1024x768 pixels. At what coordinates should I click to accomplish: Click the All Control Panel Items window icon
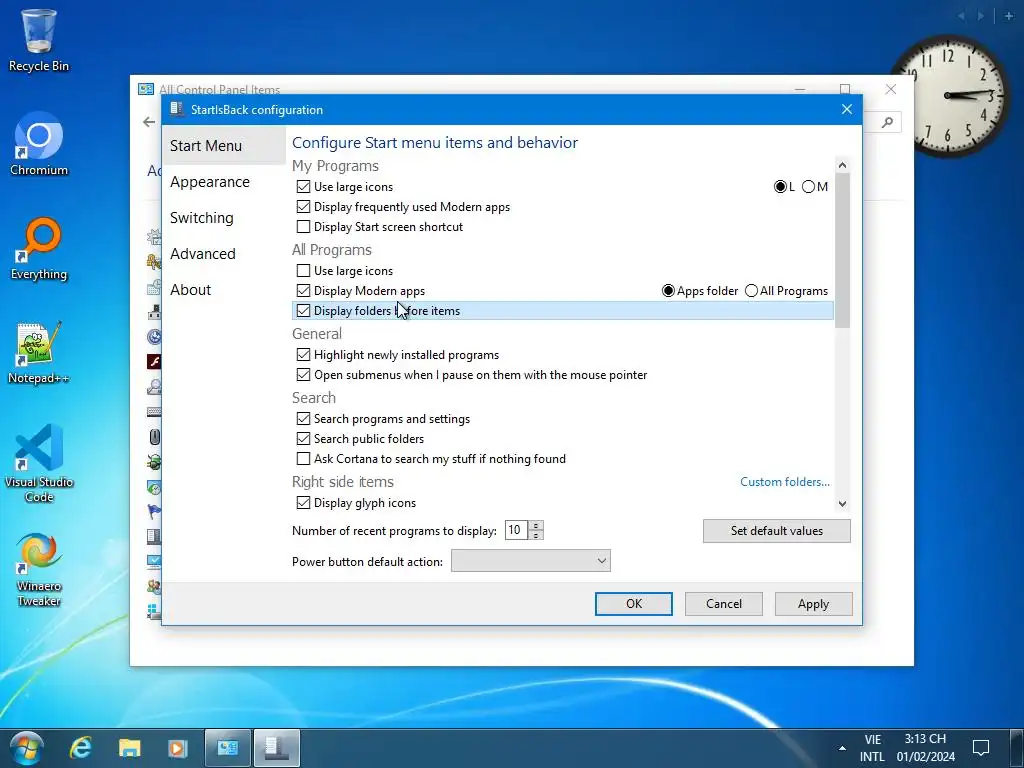coord(146,89)
